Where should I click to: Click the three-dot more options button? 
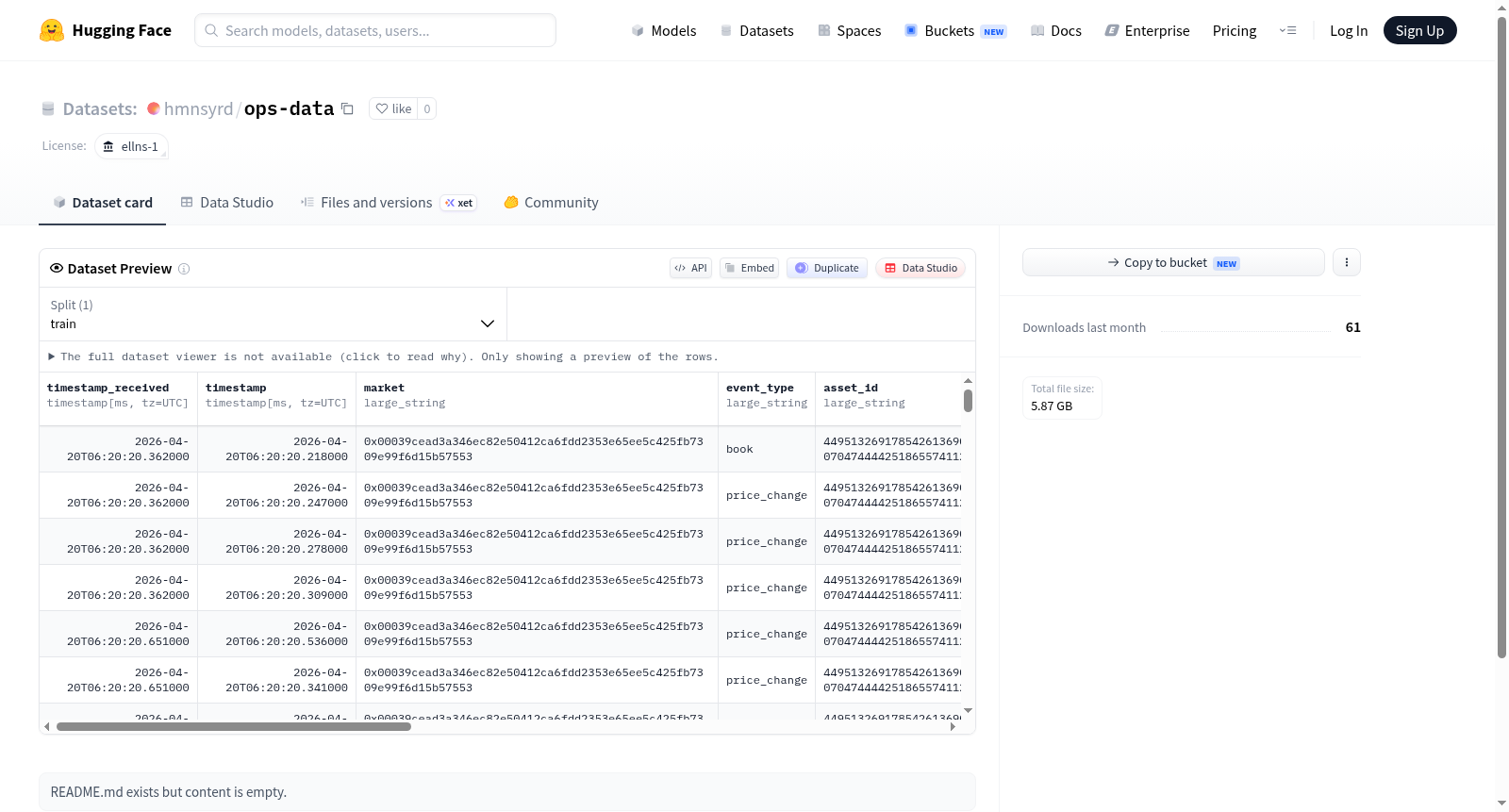[1347, 262]
